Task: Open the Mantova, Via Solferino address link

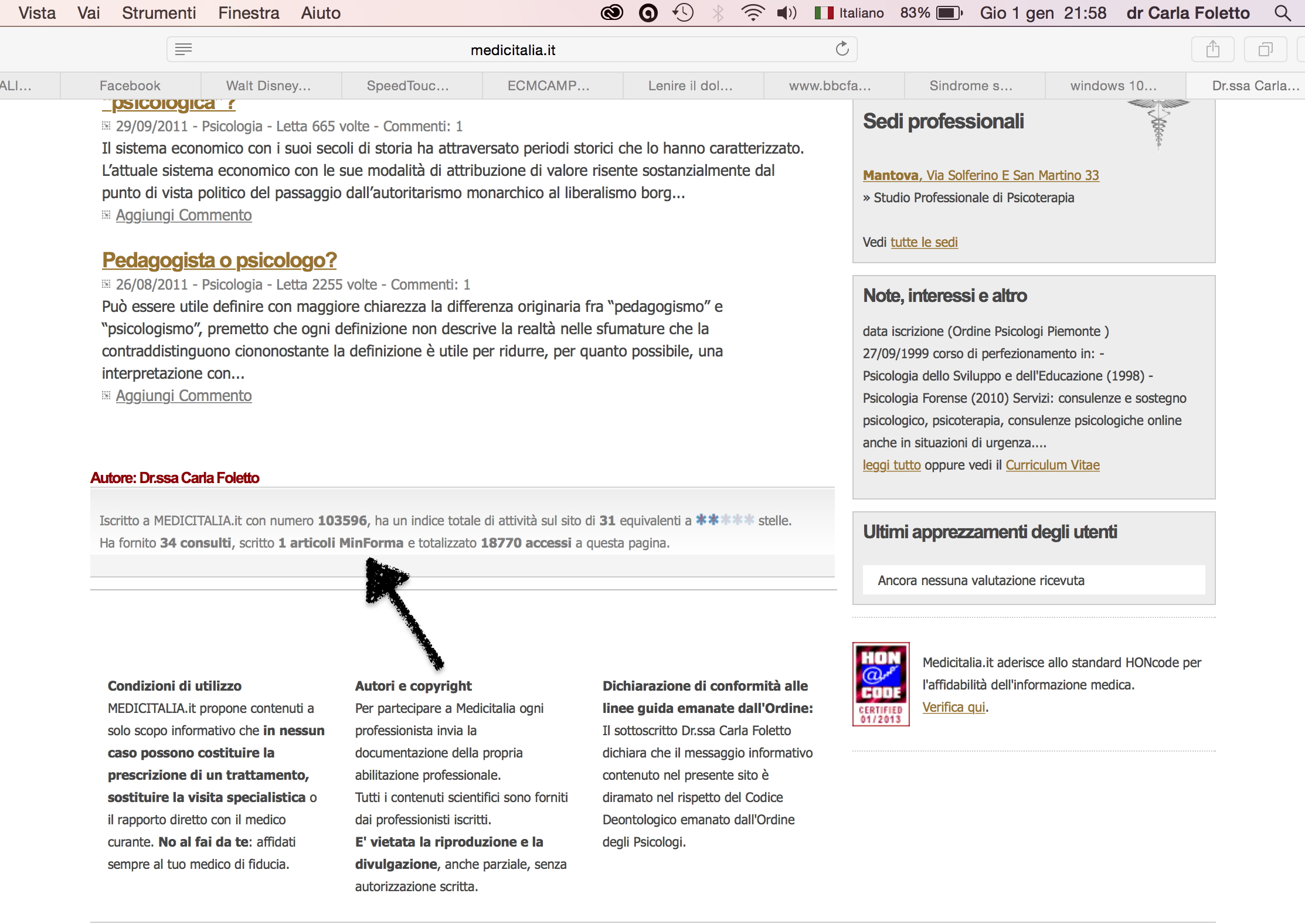Action: point(981,175)
